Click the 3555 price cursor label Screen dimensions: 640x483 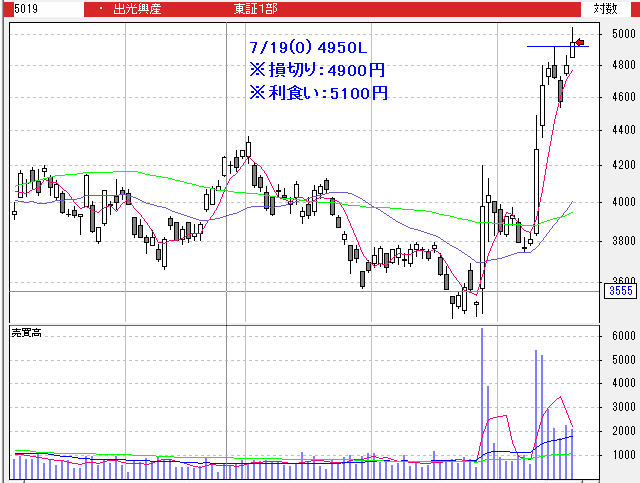tap(620, 291)
